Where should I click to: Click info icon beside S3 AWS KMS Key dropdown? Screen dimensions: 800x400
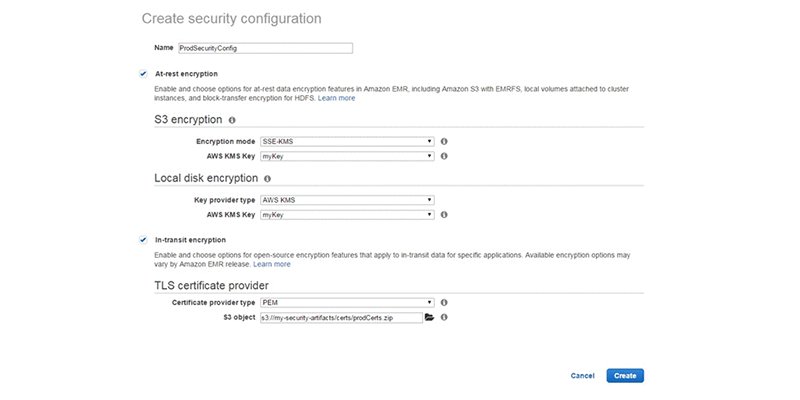pyautogui.click(x=444, y=156)
